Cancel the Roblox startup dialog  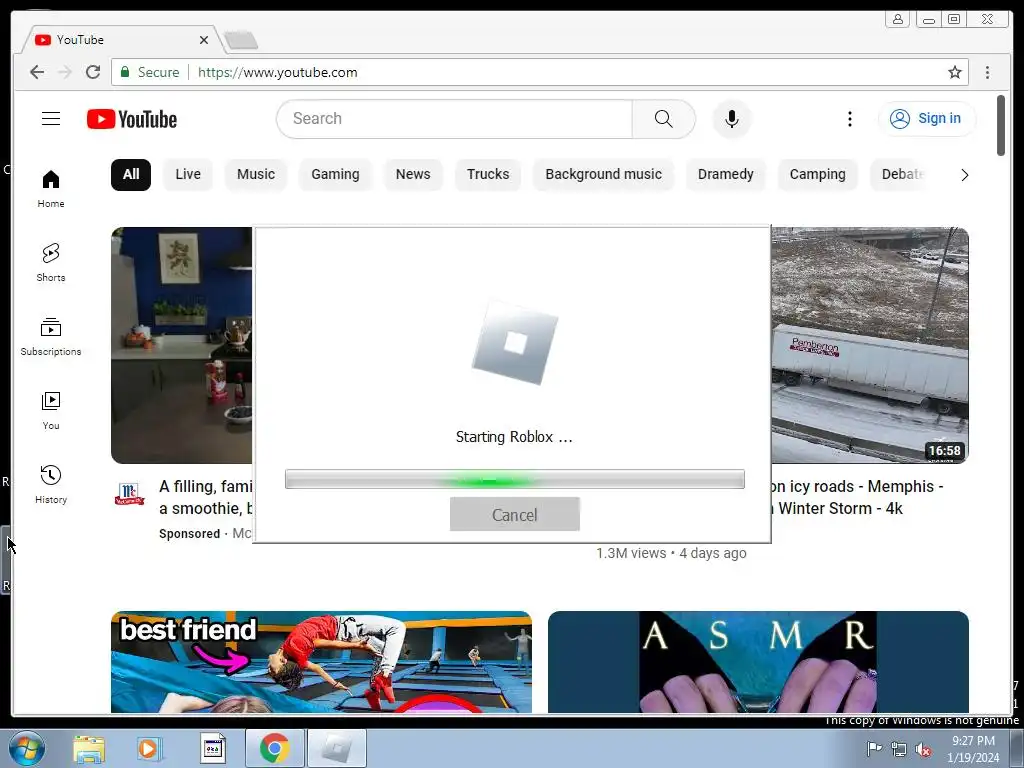coord(515,515)
